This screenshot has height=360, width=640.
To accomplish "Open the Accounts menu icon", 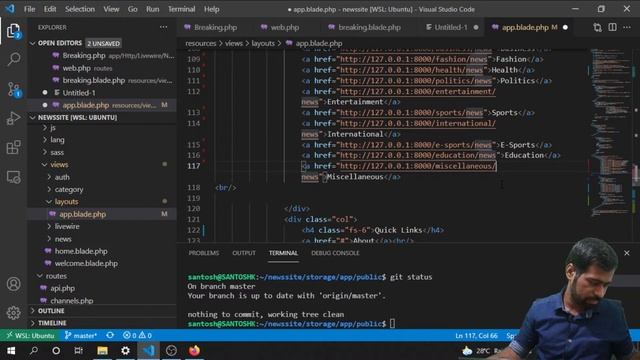I will (x=13, y=284).
